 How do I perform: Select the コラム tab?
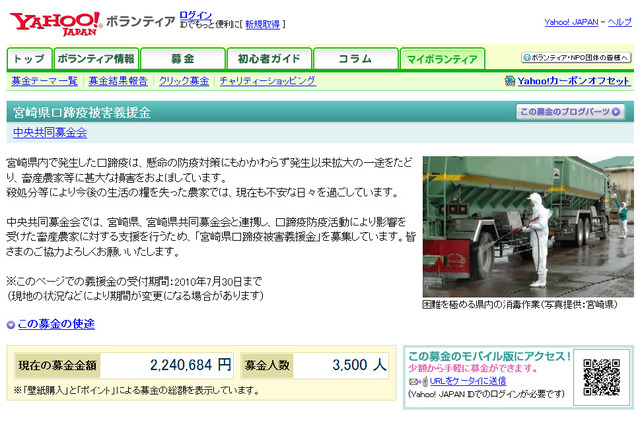tap(356, 59)
